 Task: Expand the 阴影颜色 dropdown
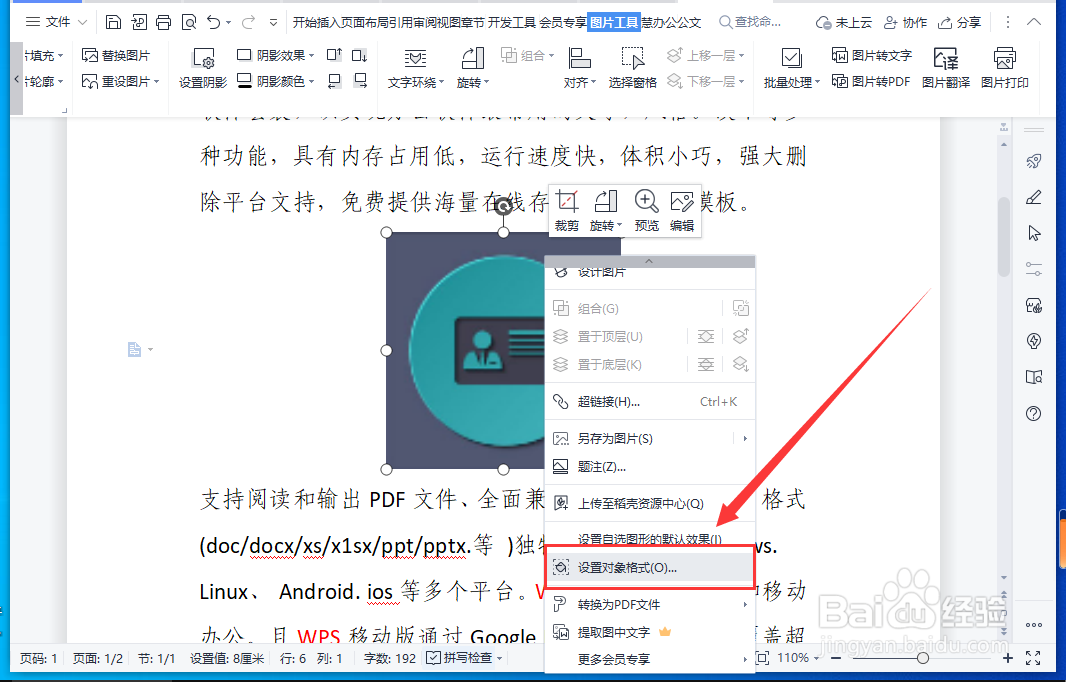[x=311, y=82]
